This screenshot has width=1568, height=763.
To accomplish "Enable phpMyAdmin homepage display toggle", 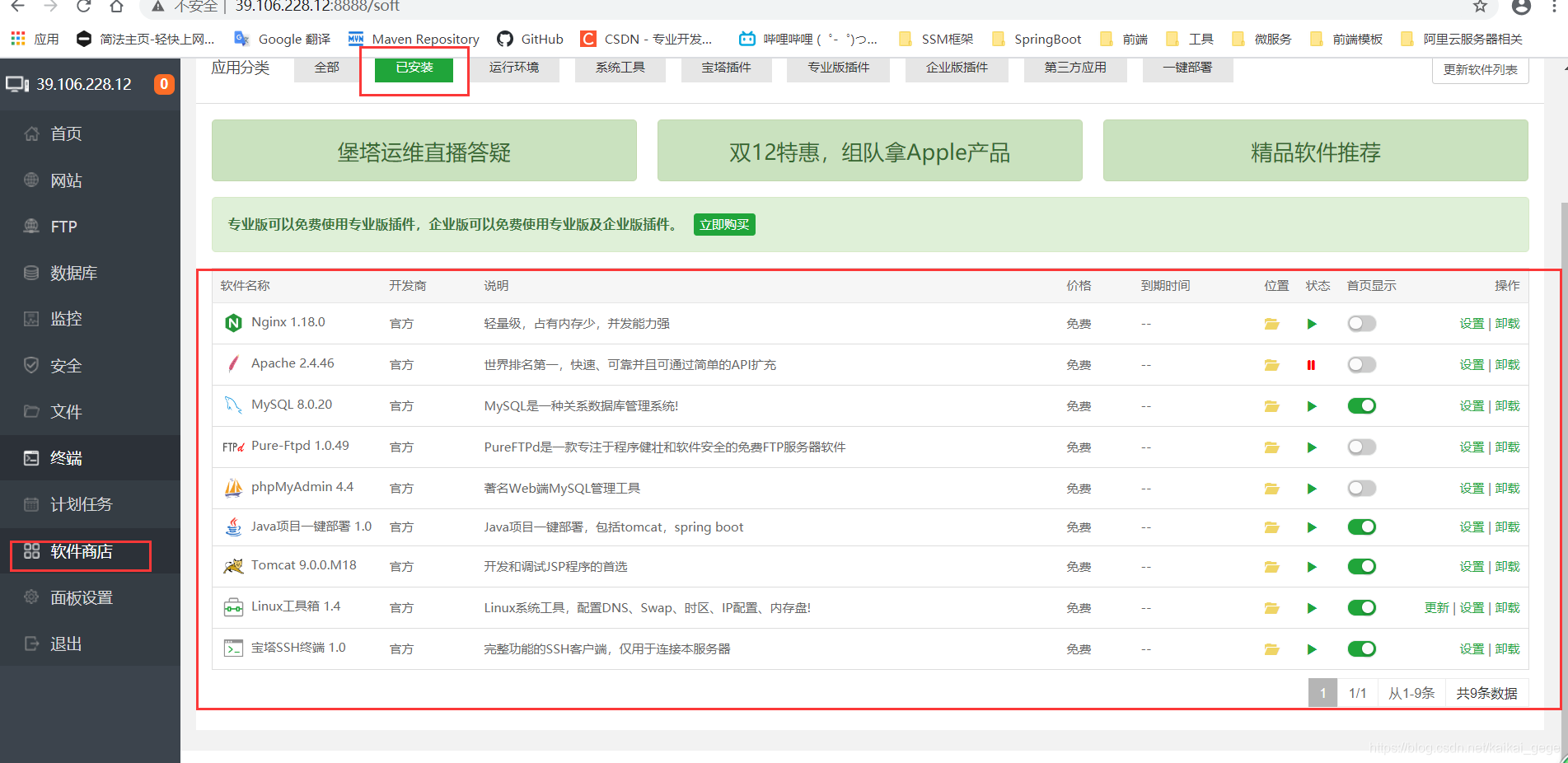I will click(x=1362, y=489).
